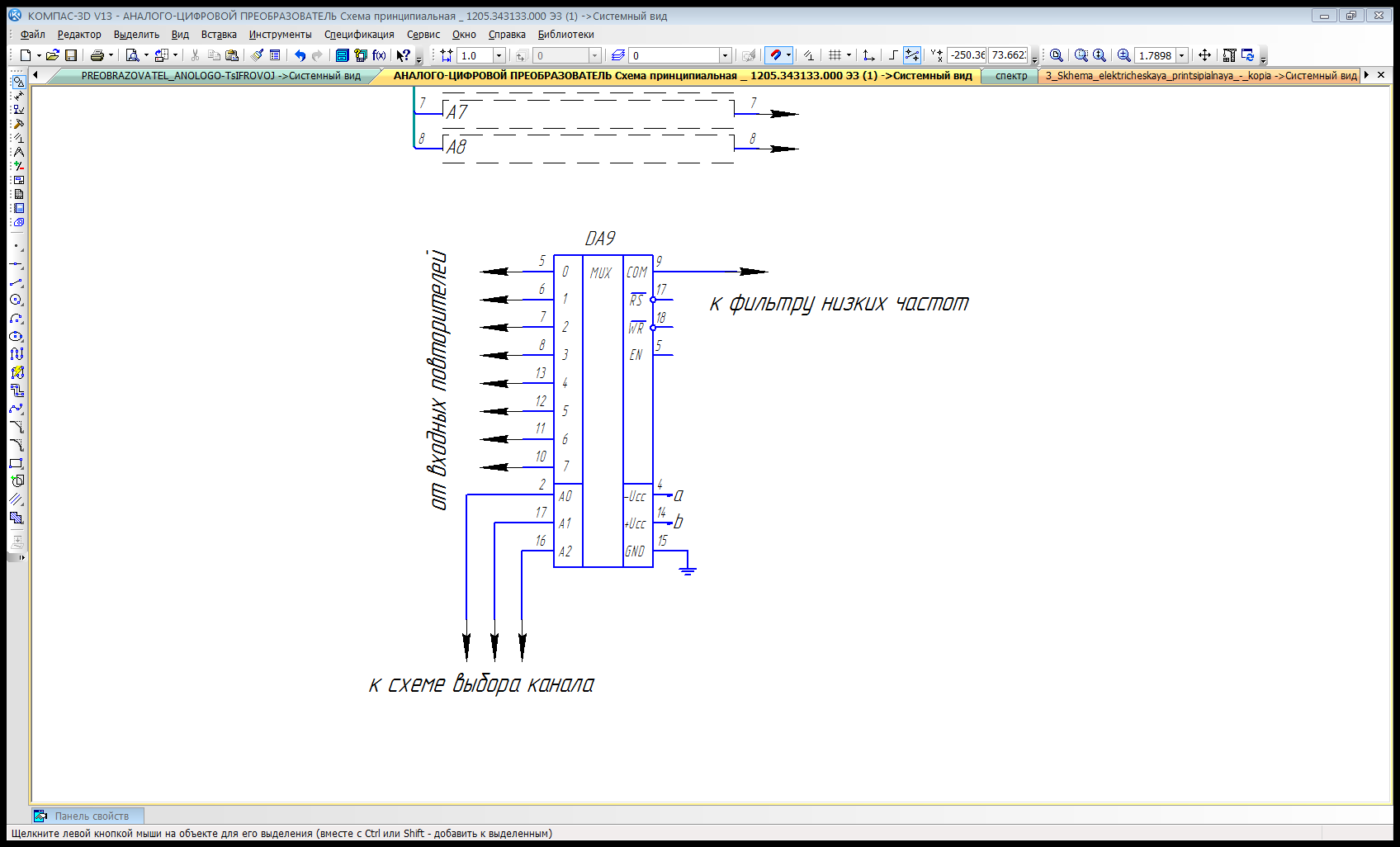Switch to the спектр document tab
Image resolution: width=1400 pixels, height=847 pixels.
(1011, 76)
